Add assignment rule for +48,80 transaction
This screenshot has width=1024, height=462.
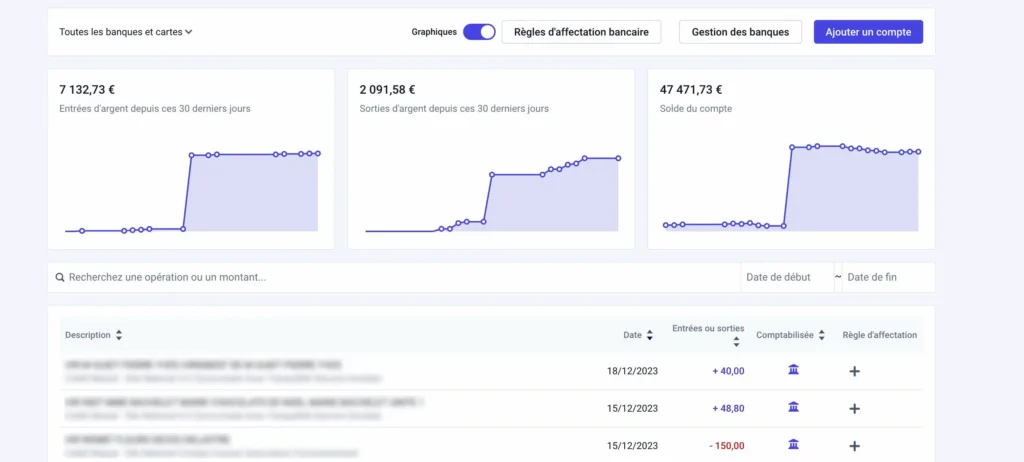click(854, 408)
